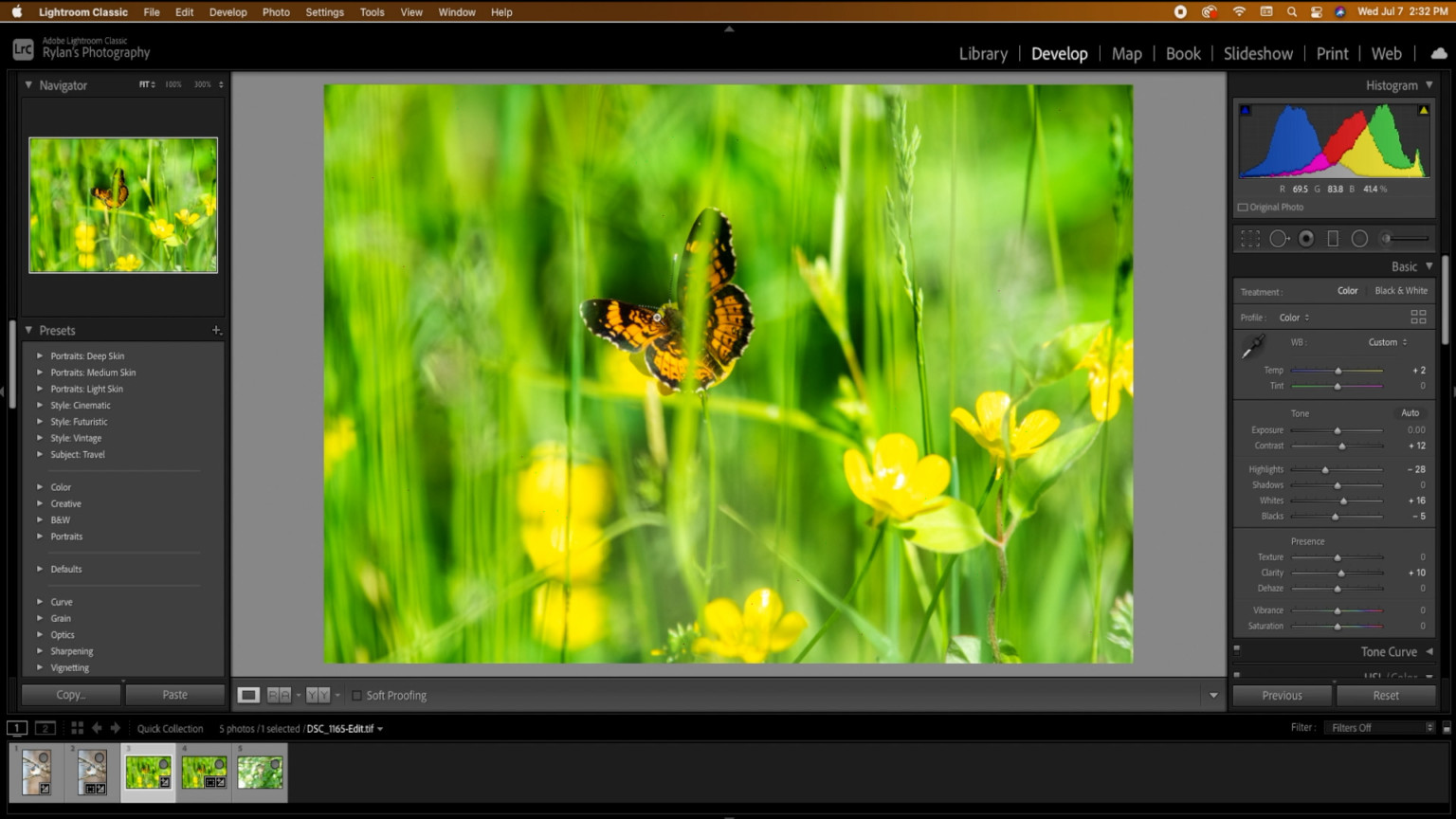The image size is (1456, 819).
Task: Switch to Loupe view icon in toolbar
Action: (x=248, y=695)
